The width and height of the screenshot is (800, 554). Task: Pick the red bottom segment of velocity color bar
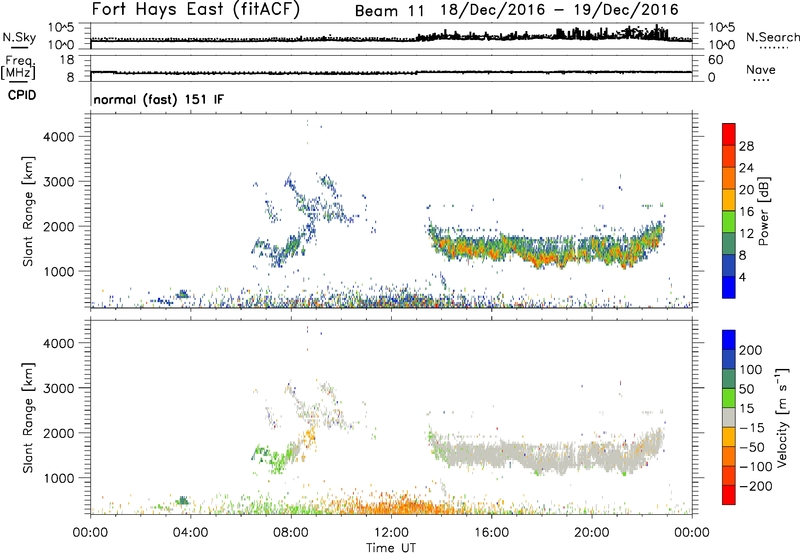pyautogui.click(x=729, y=495)
